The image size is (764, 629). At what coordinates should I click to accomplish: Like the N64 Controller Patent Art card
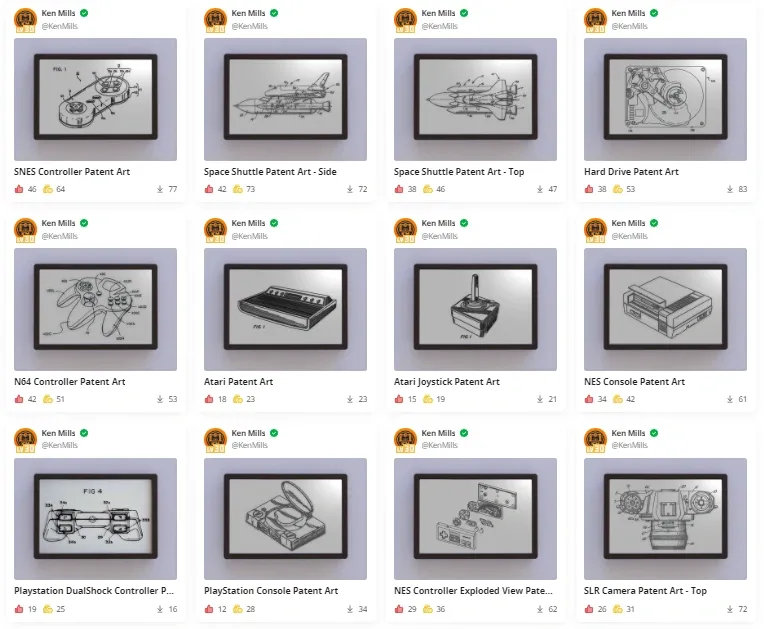19,399
